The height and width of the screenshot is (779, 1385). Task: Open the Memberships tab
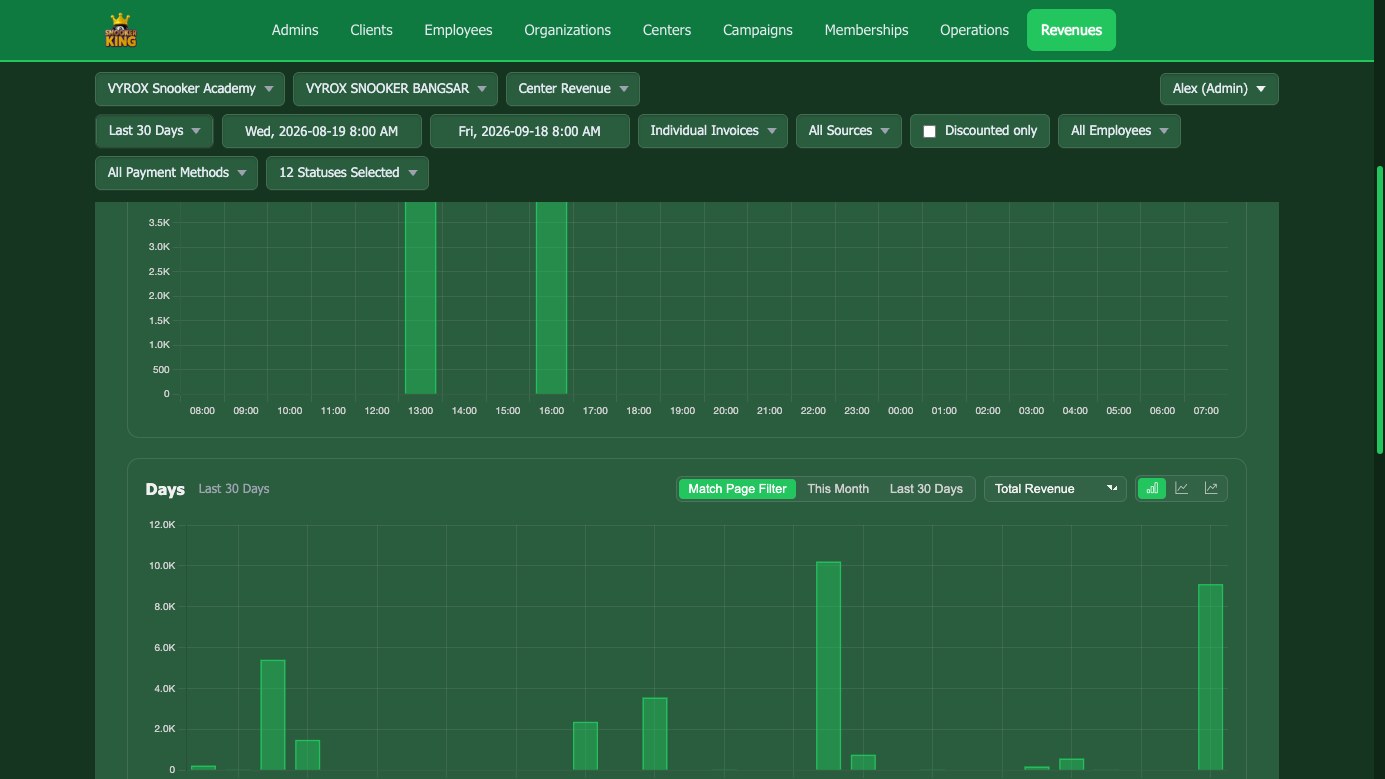(x=866, y=30)
